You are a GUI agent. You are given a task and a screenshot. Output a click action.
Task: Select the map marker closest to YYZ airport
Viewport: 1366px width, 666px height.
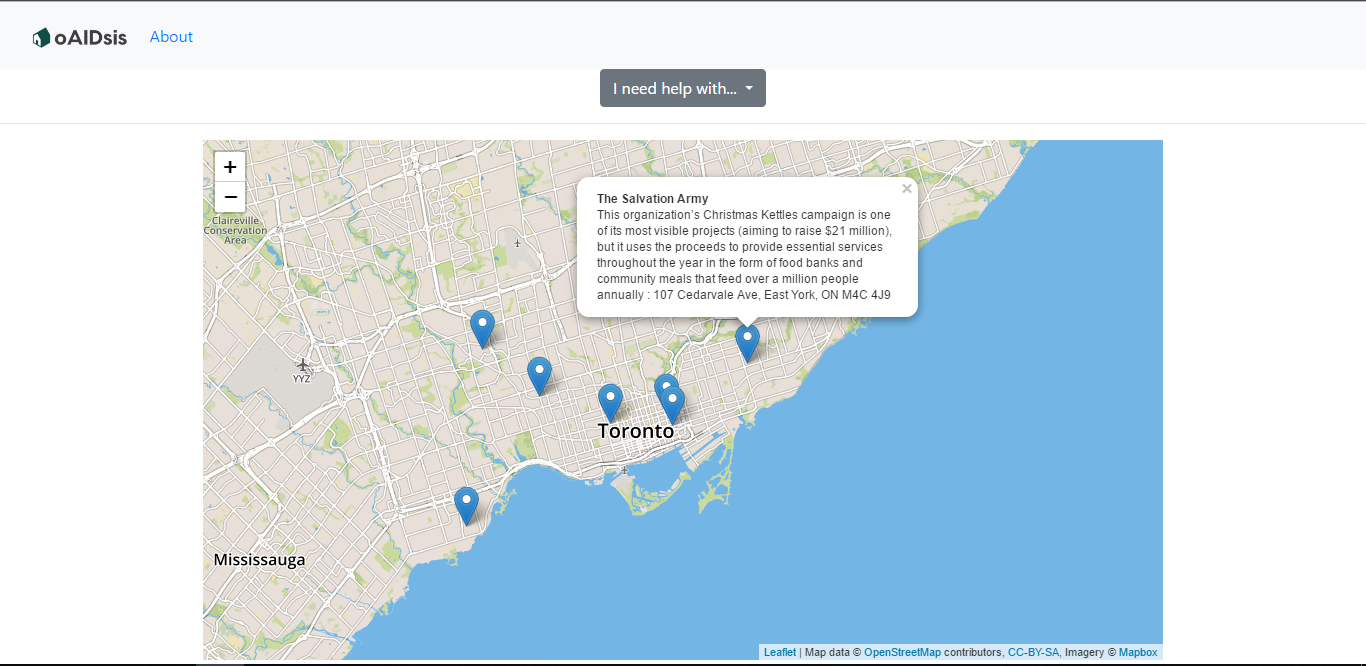click(482, 328)
